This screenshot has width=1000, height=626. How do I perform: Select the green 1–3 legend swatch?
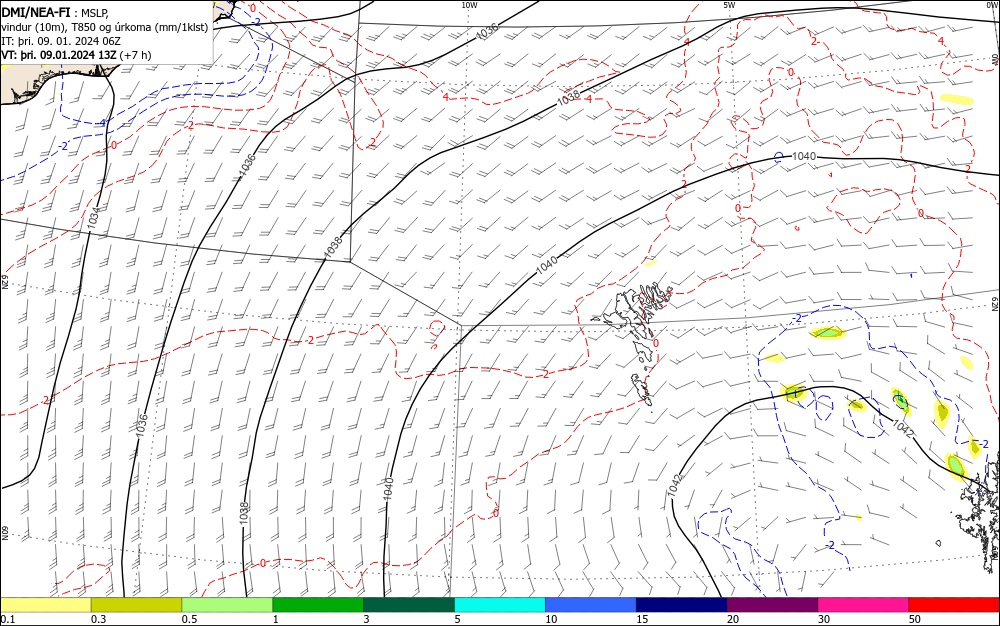(x=318, y=604)
